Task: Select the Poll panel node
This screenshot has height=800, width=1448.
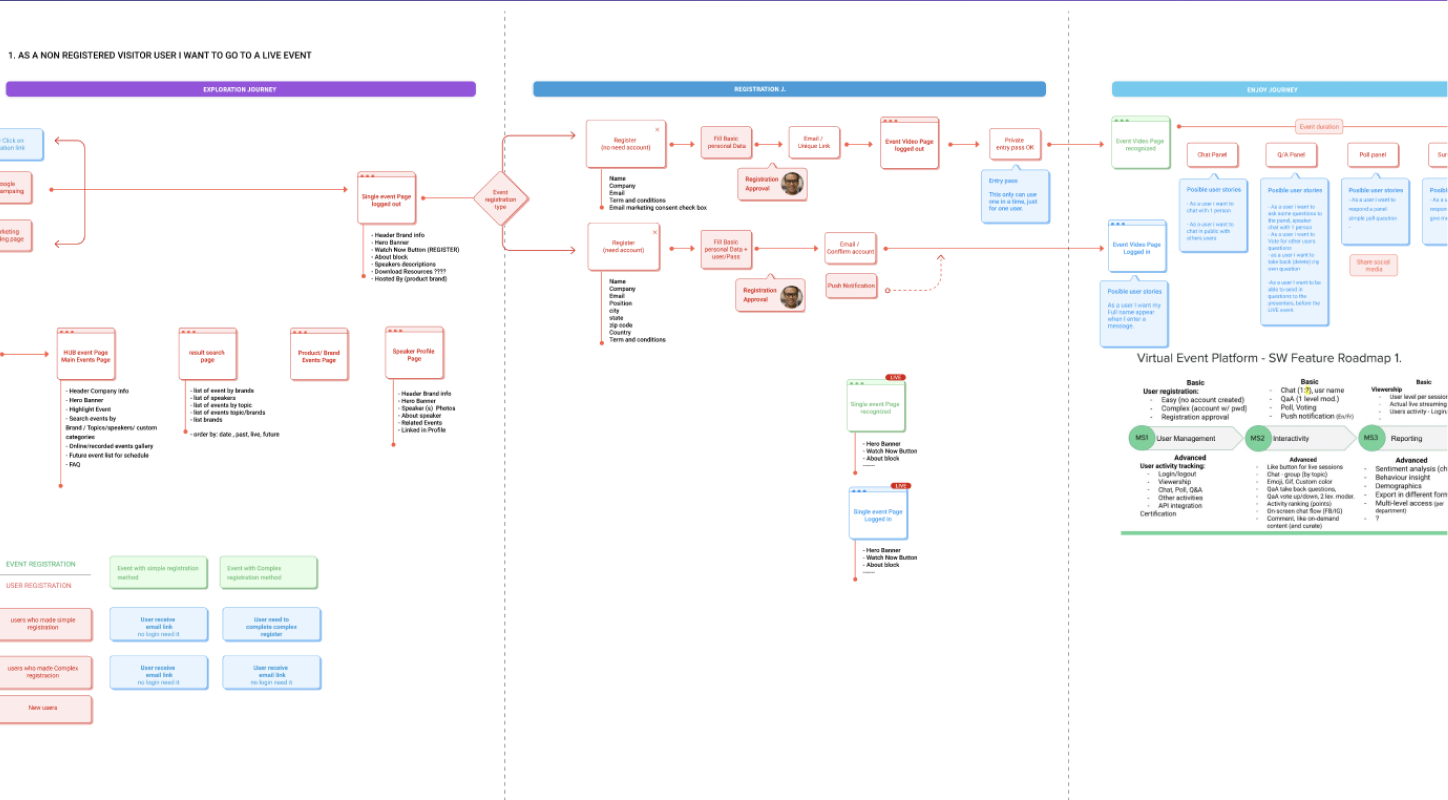Action: coord(1372,155)
